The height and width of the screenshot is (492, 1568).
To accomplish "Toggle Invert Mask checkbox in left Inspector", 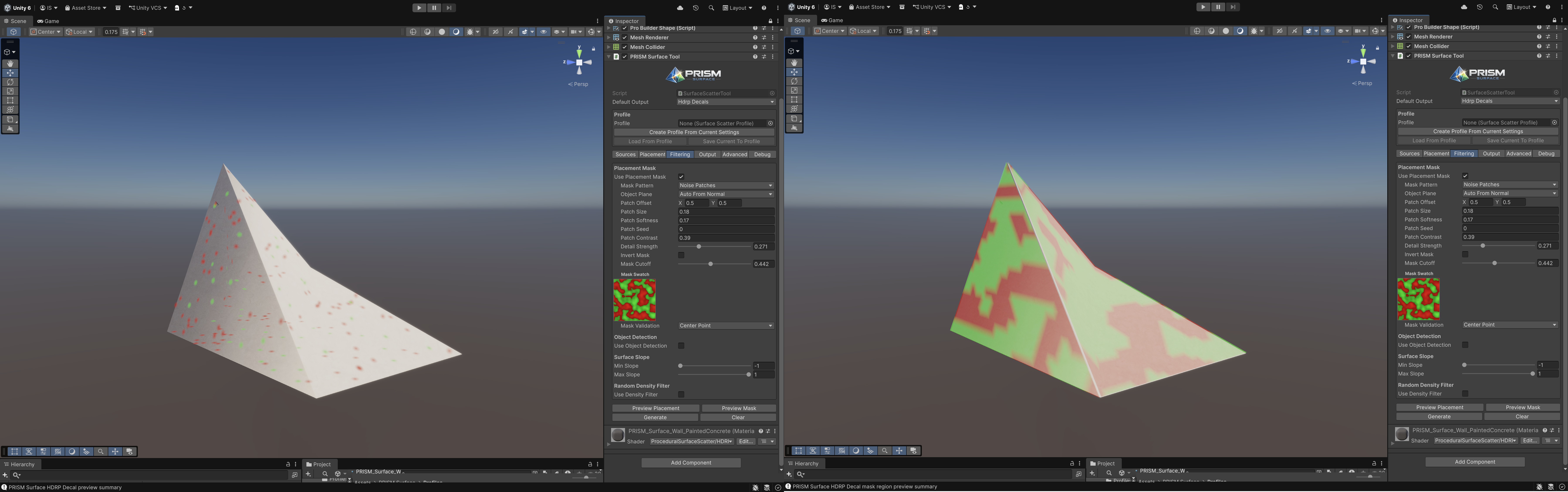I will (681, 255).
